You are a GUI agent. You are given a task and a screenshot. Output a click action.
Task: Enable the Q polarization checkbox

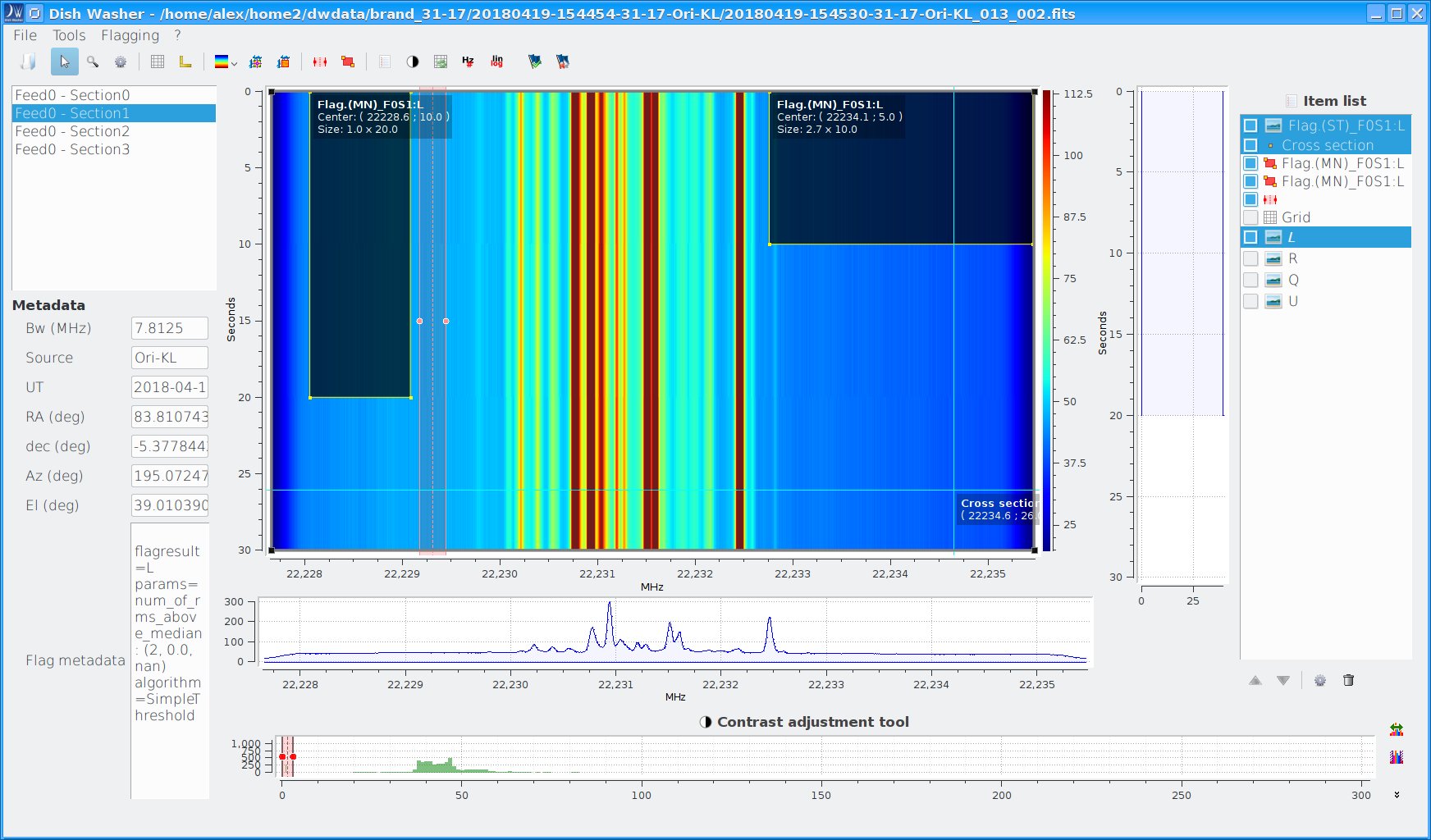pos(1250,280)
